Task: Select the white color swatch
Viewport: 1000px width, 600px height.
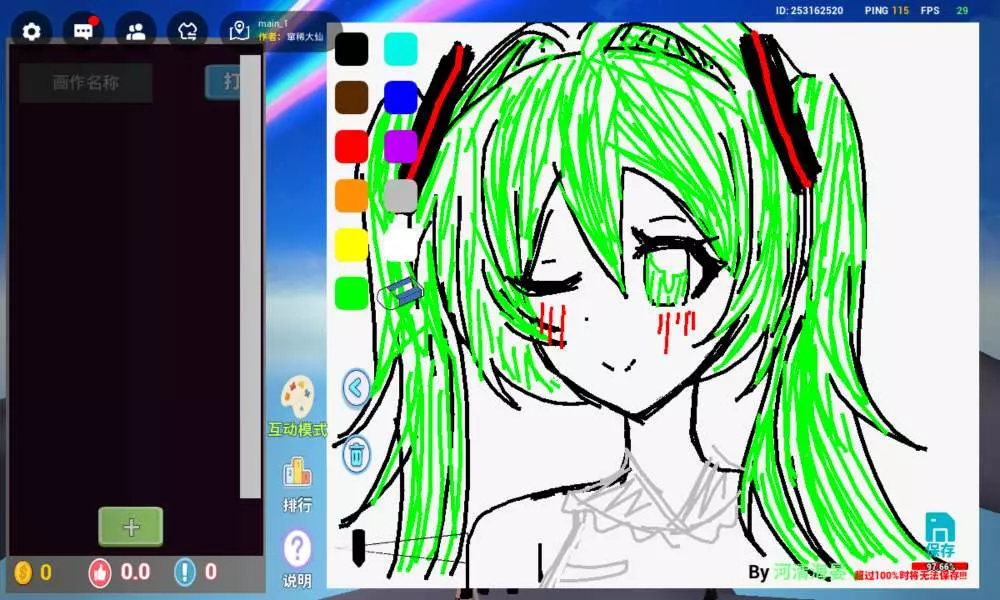Action: point(401,245)
